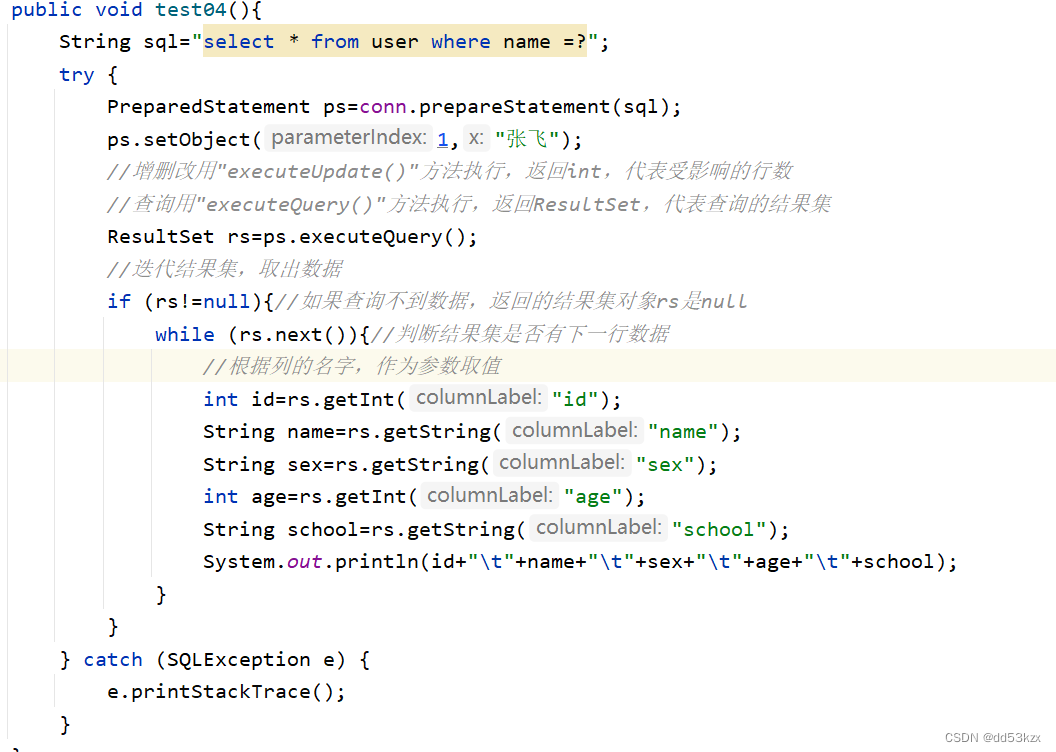
Task: Click the test04 method name
Action: (x=190, y=10)
